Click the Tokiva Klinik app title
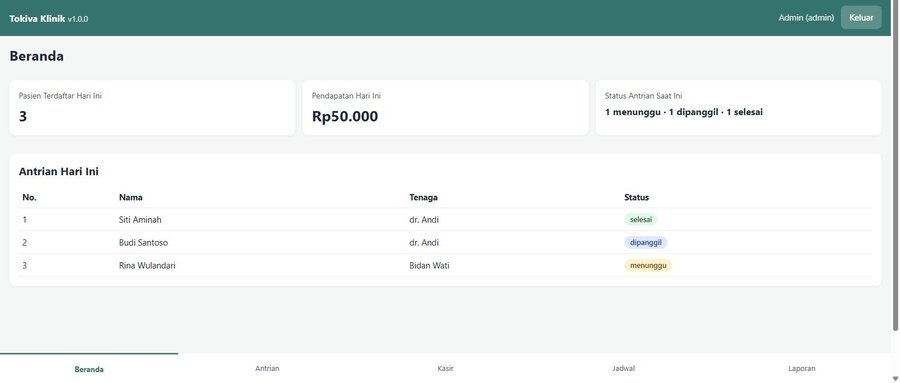The image size is (900, 383). click(37, 18)
